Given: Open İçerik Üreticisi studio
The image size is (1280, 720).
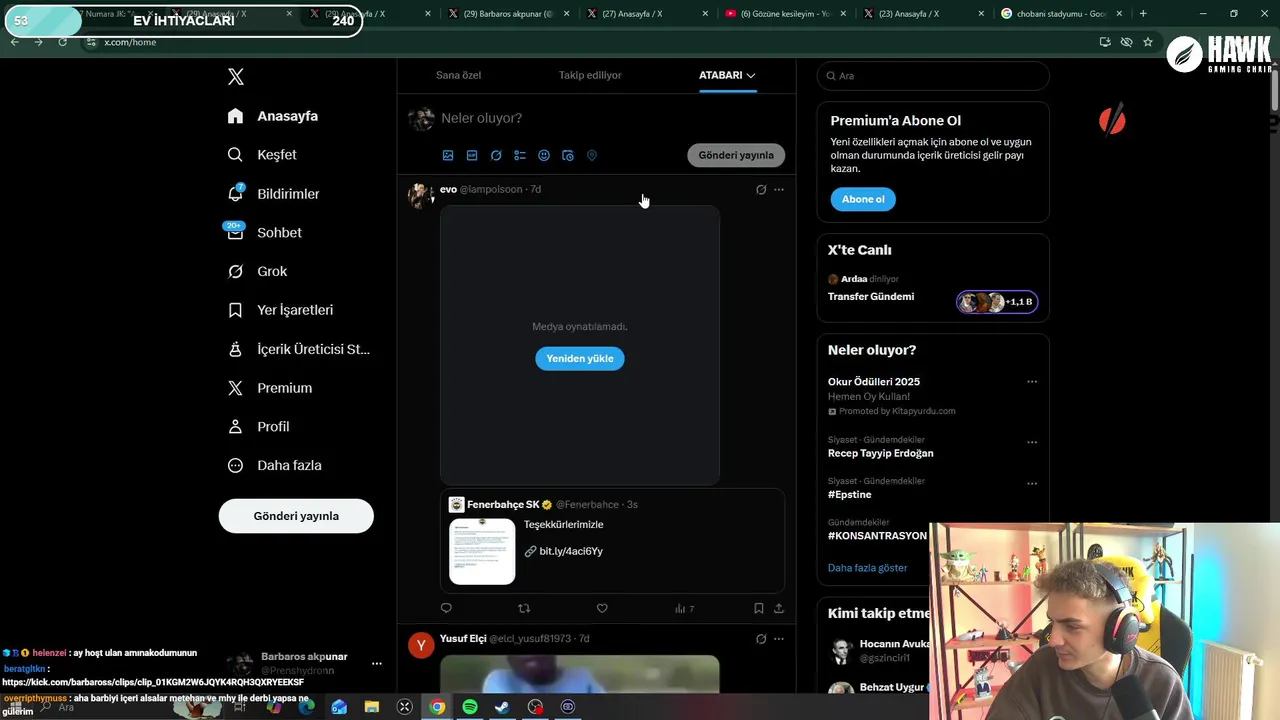Looking at the screenshot, I should pos(299,349).
